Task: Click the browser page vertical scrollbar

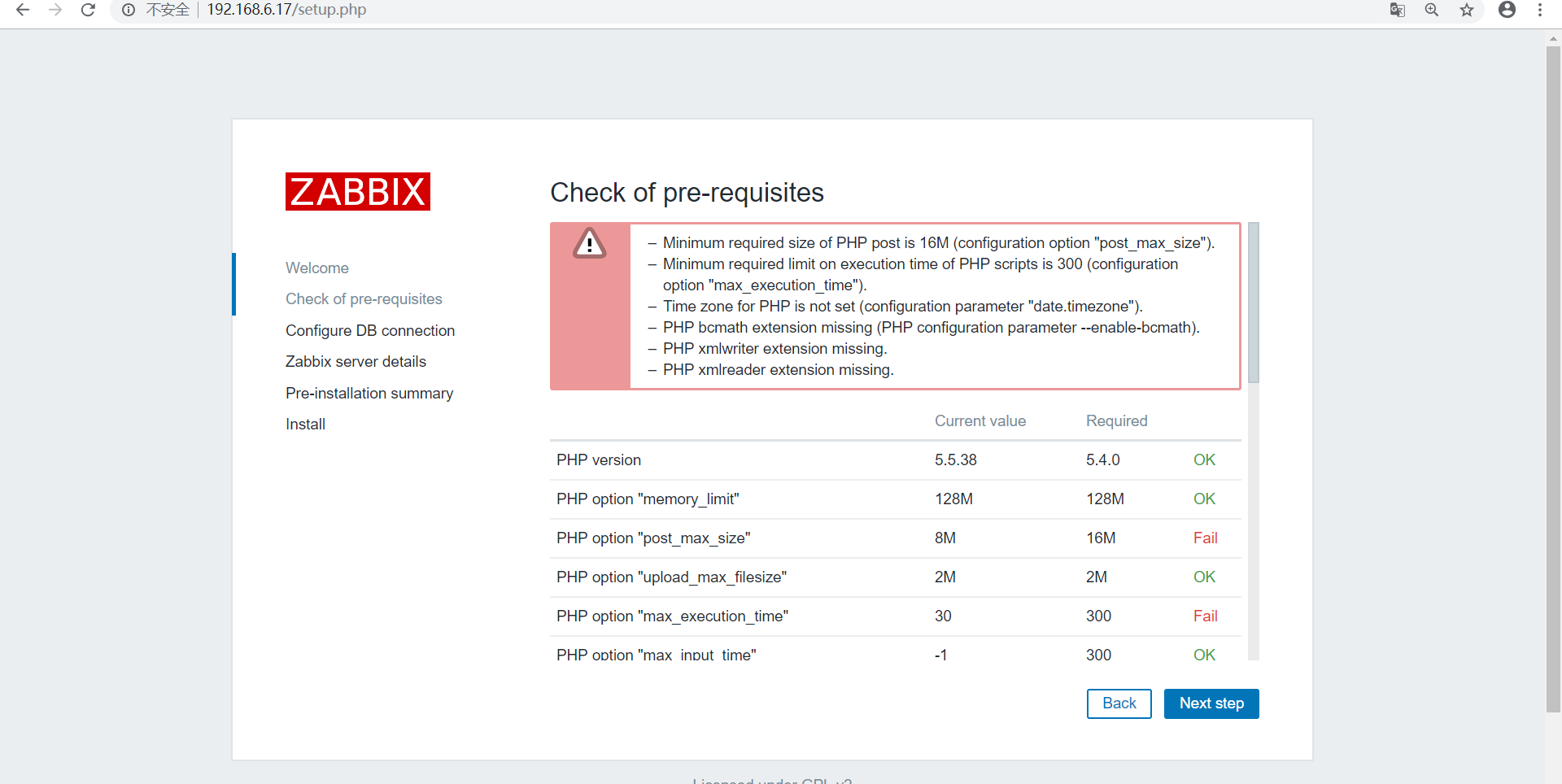Action: 1553,379
